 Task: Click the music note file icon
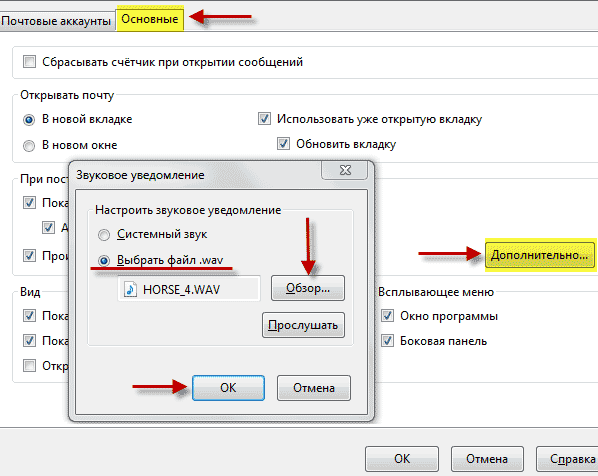point(130,289)
